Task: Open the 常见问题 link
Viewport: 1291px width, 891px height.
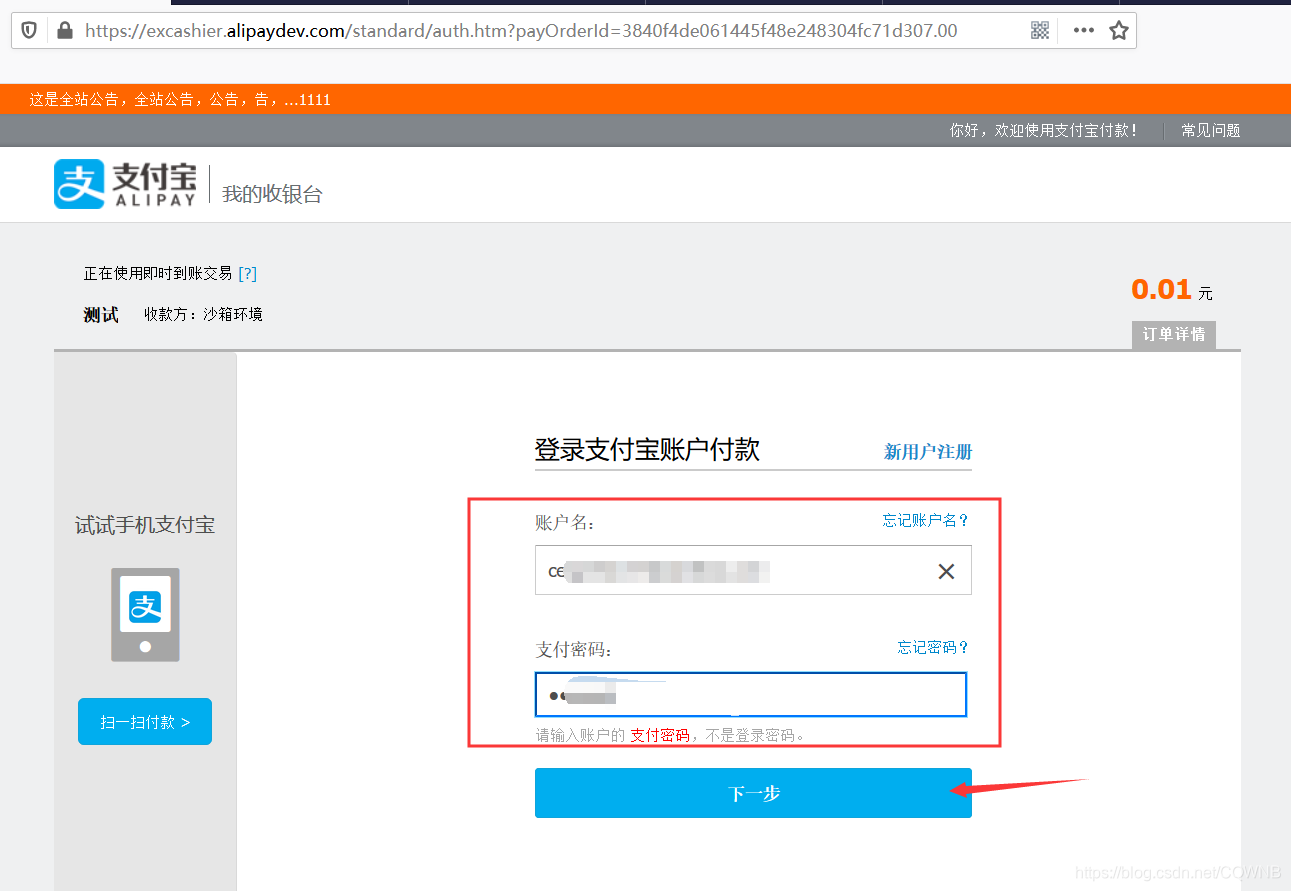Action: click(1211, 130)
